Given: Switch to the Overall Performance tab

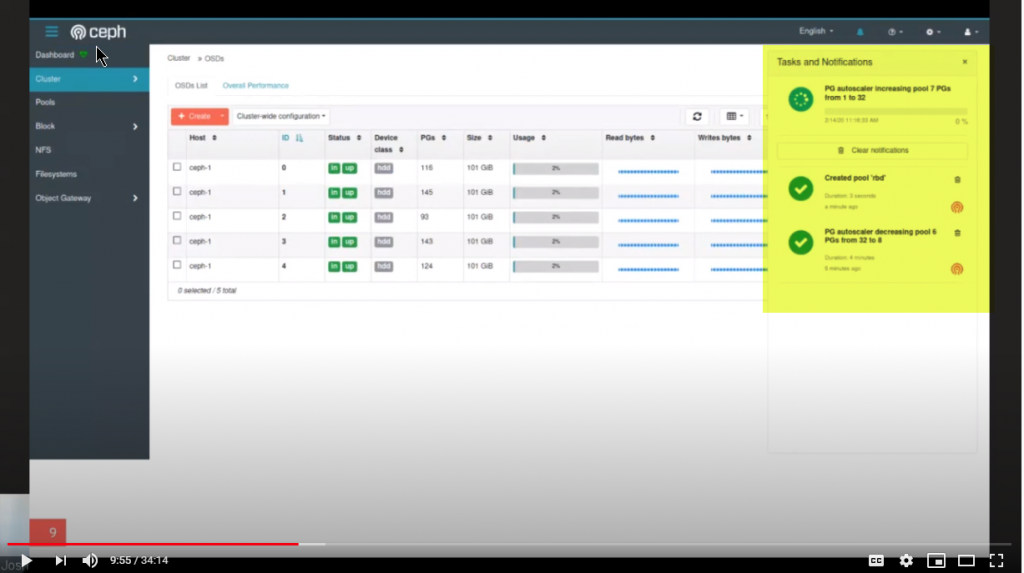Looking at the screenshot, I should (255, 86).
